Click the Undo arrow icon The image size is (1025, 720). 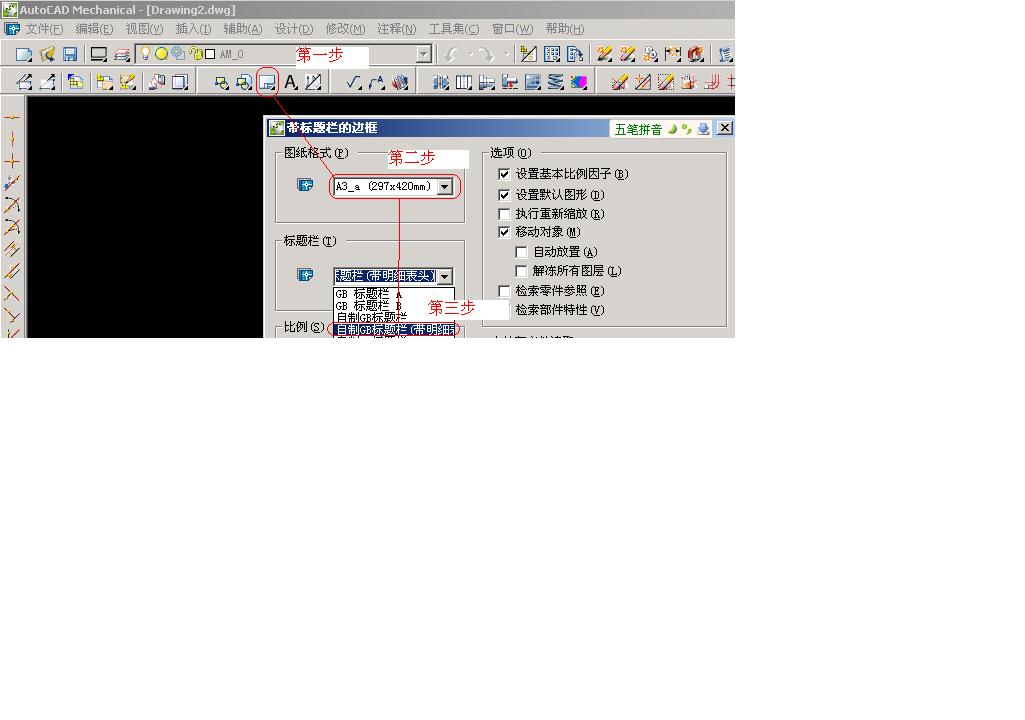(452, 55)
